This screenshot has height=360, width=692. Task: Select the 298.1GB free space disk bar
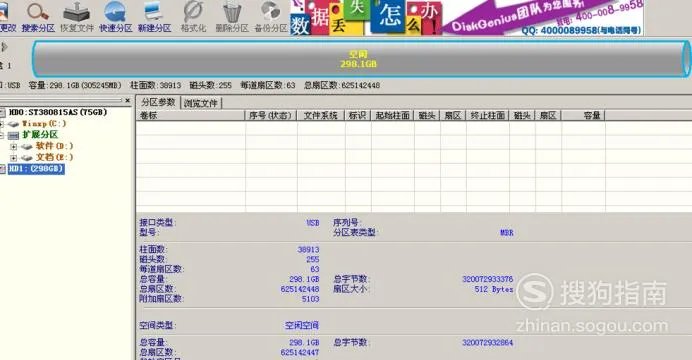360,59
